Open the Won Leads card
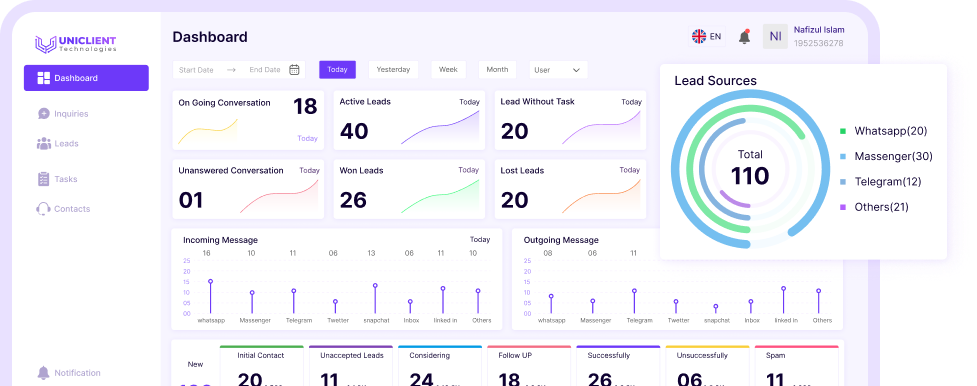This screenshot has height=386, width=977. pos(409,189)
